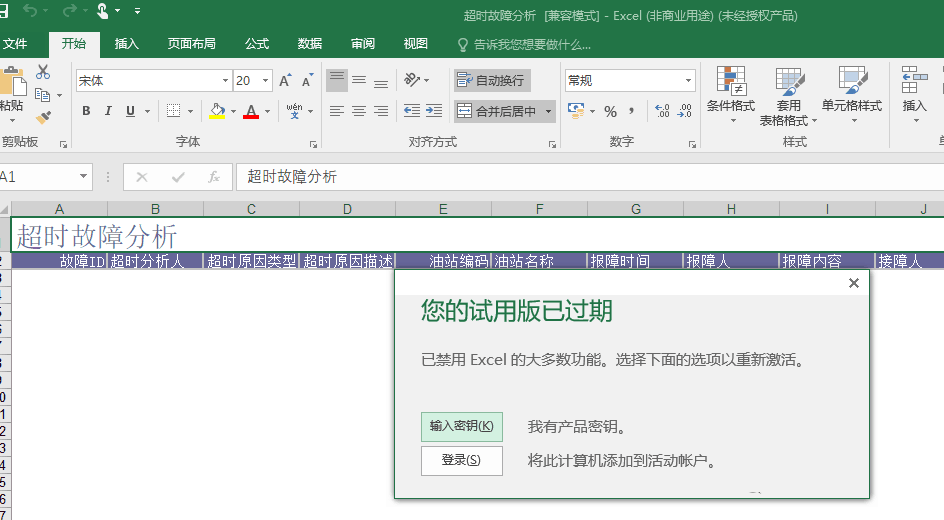This screenshot has width=944, height=520.
Task: Open number group dialog launcher
Action: coord(692,144)
